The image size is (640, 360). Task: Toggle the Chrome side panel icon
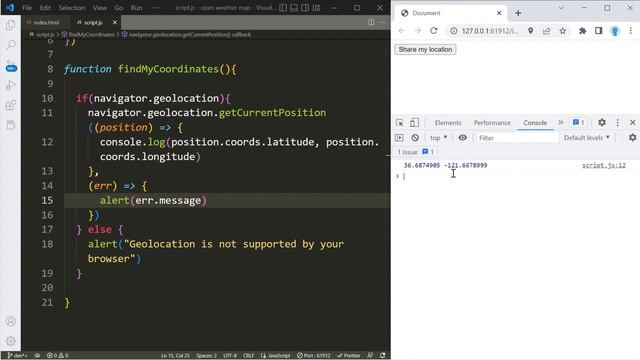pos(598,31)
